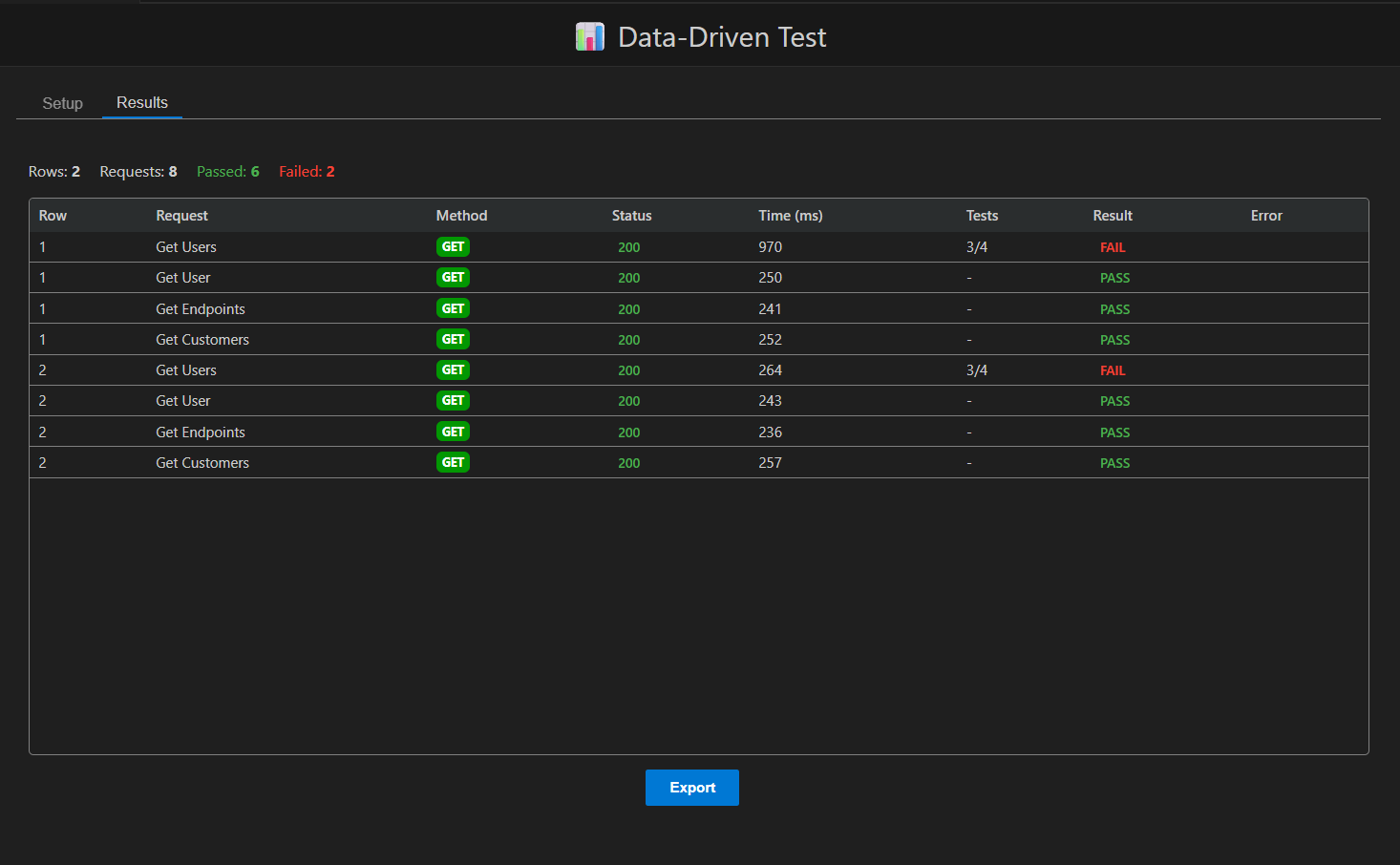This screenshot has width=1400, height=865.
Task: Click the GET badge in the 970 ms row
Action: pyautogui.click(x=453, y=247)
